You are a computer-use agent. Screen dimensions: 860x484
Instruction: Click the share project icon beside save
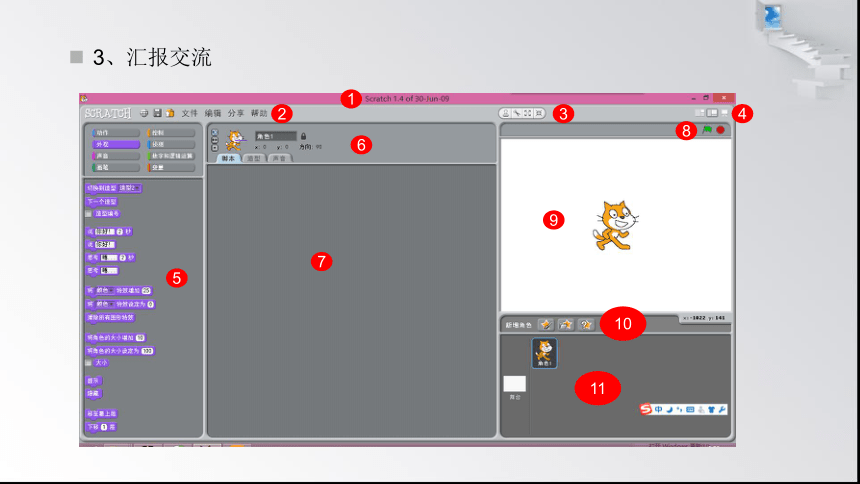[x=170, y=113]
